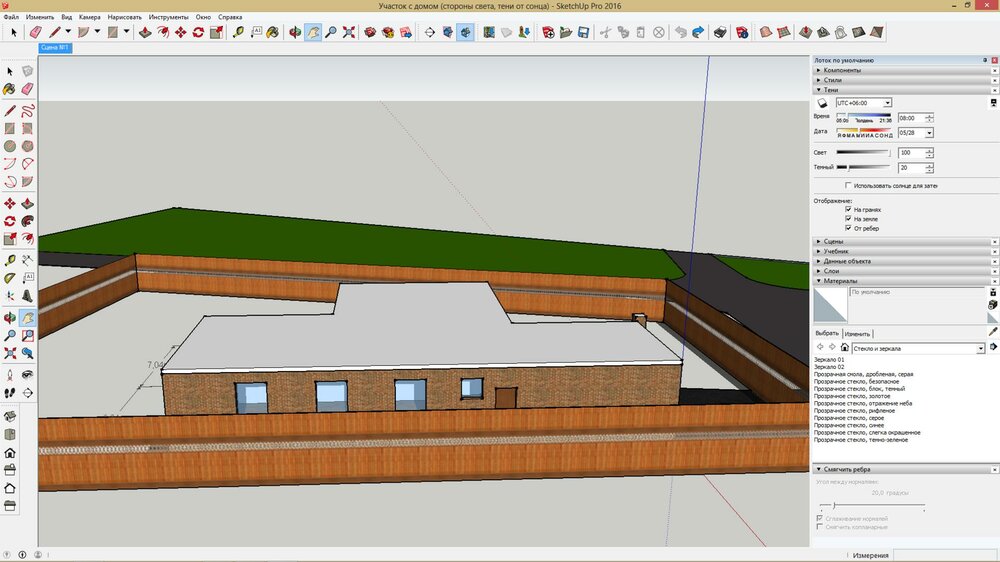
Task: Select the Push/Pull tool in top toolbar
Action: point(145,32)
